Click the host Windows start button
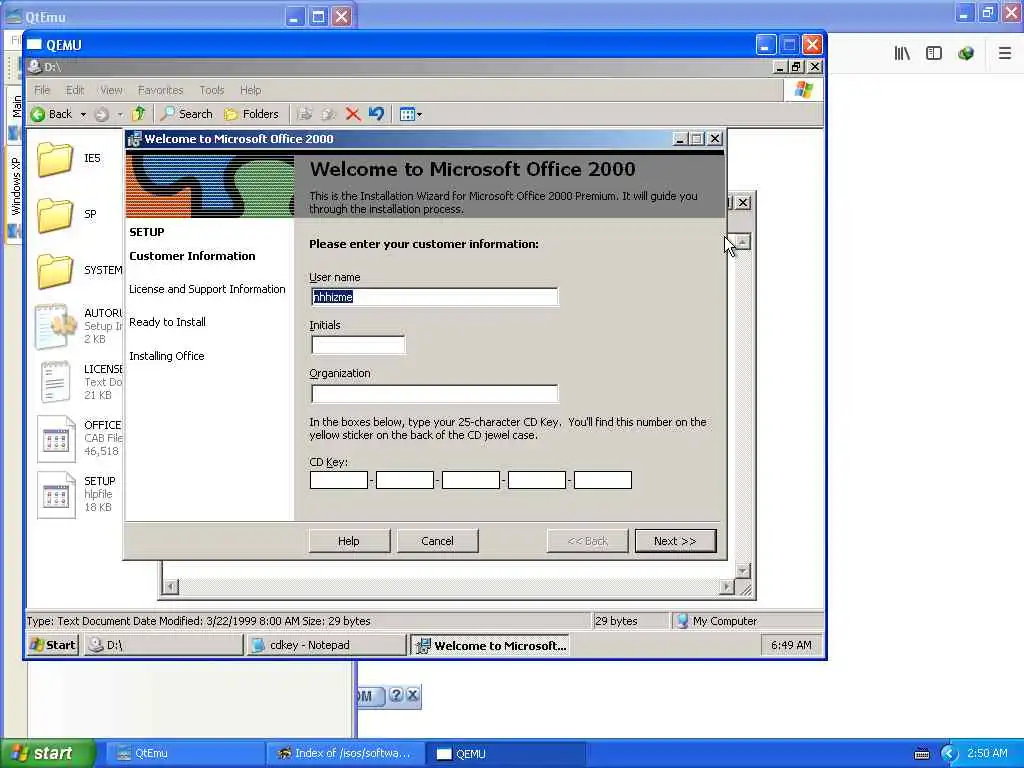1024x768 pixels. point(48,754)
